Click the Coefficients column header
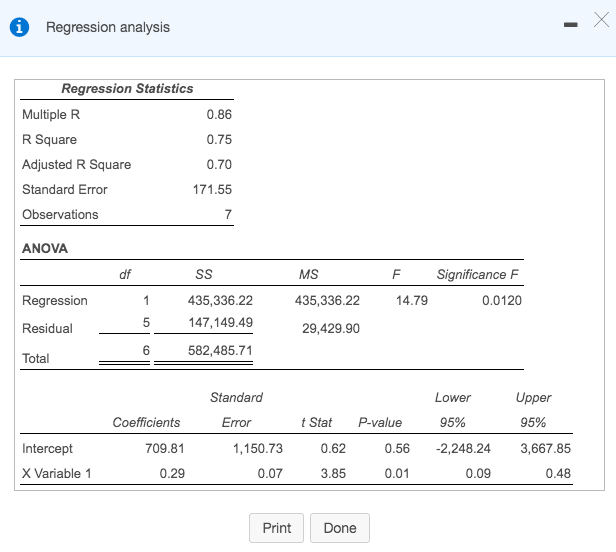This screenshot has width=616, height=552. click(x=146, y=422)
